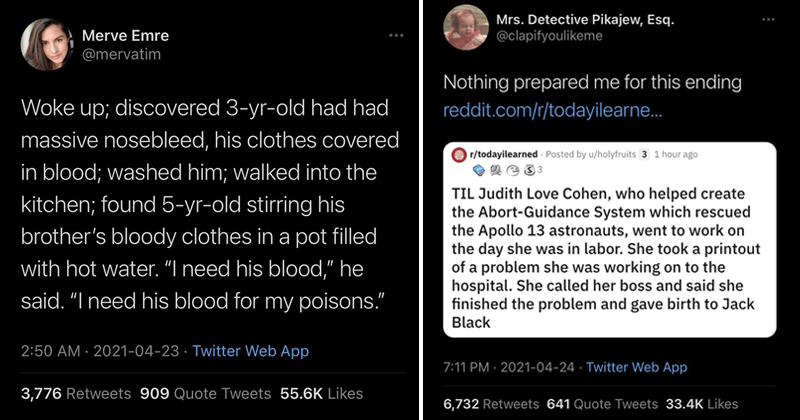Click Merve Emre's profile picture
The width and height of the screenshot is (800, 420).
[44, 46]
